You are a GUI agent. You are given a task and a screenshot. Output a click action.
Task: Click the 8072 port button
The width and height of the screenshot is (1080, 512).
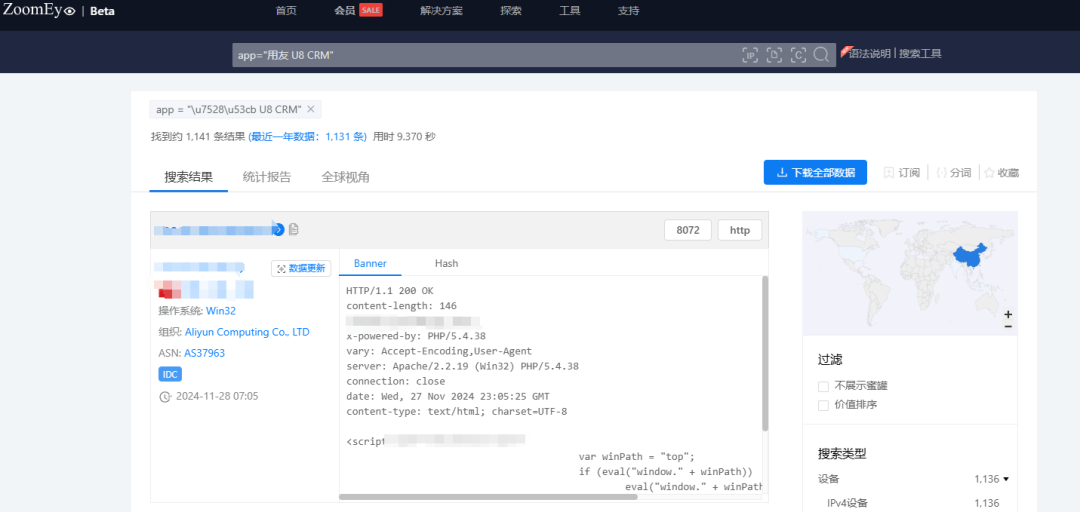pos(687,230)
